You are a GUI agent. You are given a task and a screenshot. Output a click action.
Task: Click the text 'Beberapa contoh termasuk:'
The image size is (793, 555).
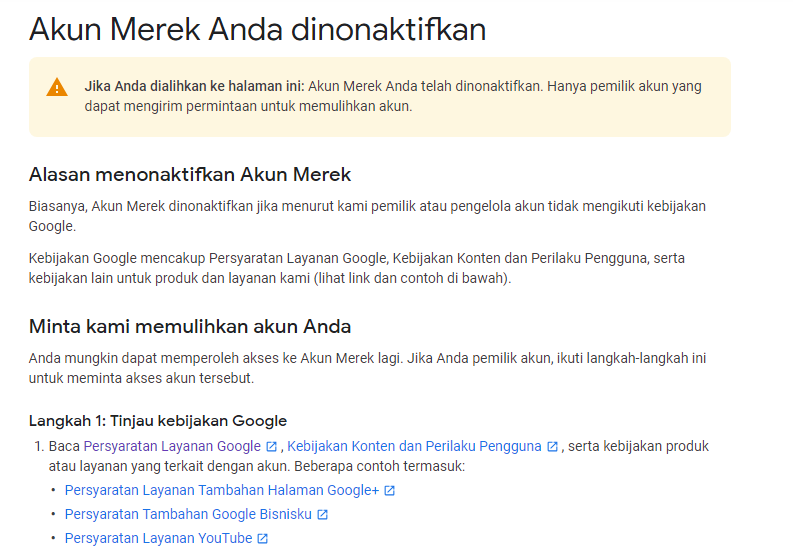(x=379, y=466)
